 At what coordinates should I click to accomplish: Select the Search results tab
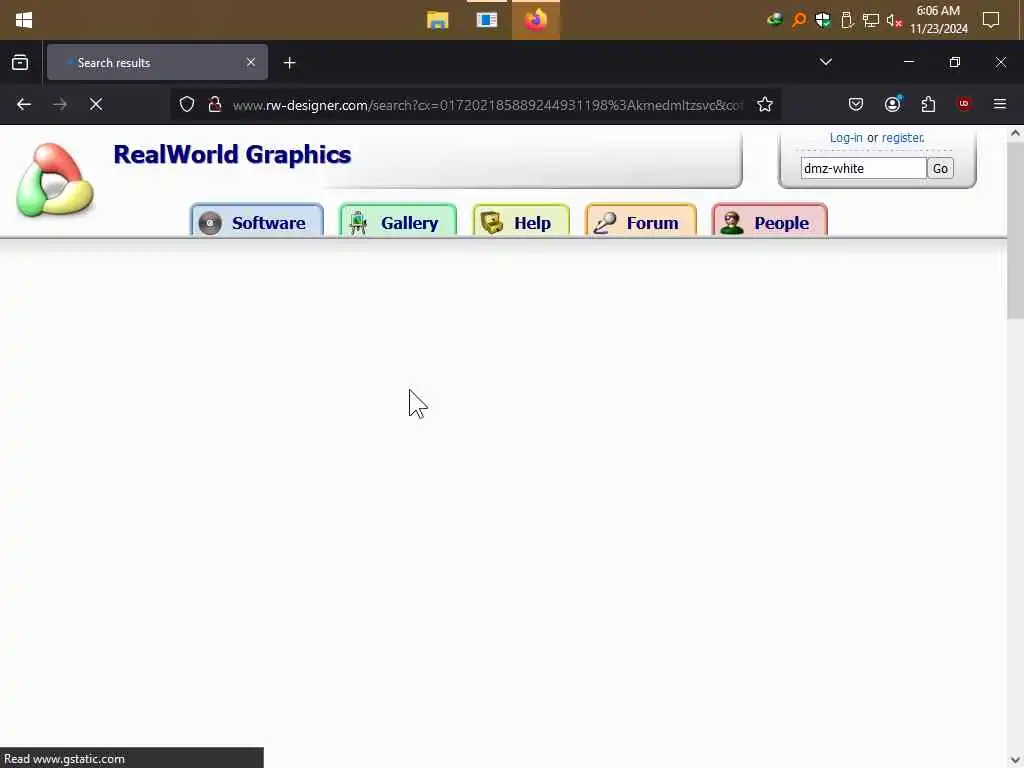[157, 63]
